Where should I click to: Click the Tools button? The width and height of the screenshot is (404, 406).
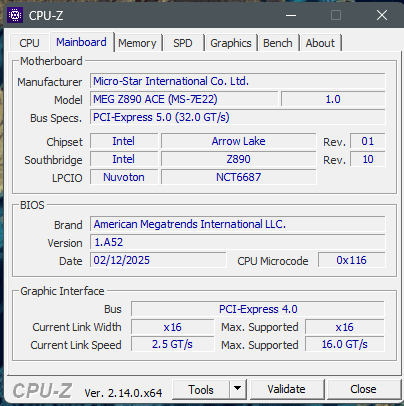point(201,389)
